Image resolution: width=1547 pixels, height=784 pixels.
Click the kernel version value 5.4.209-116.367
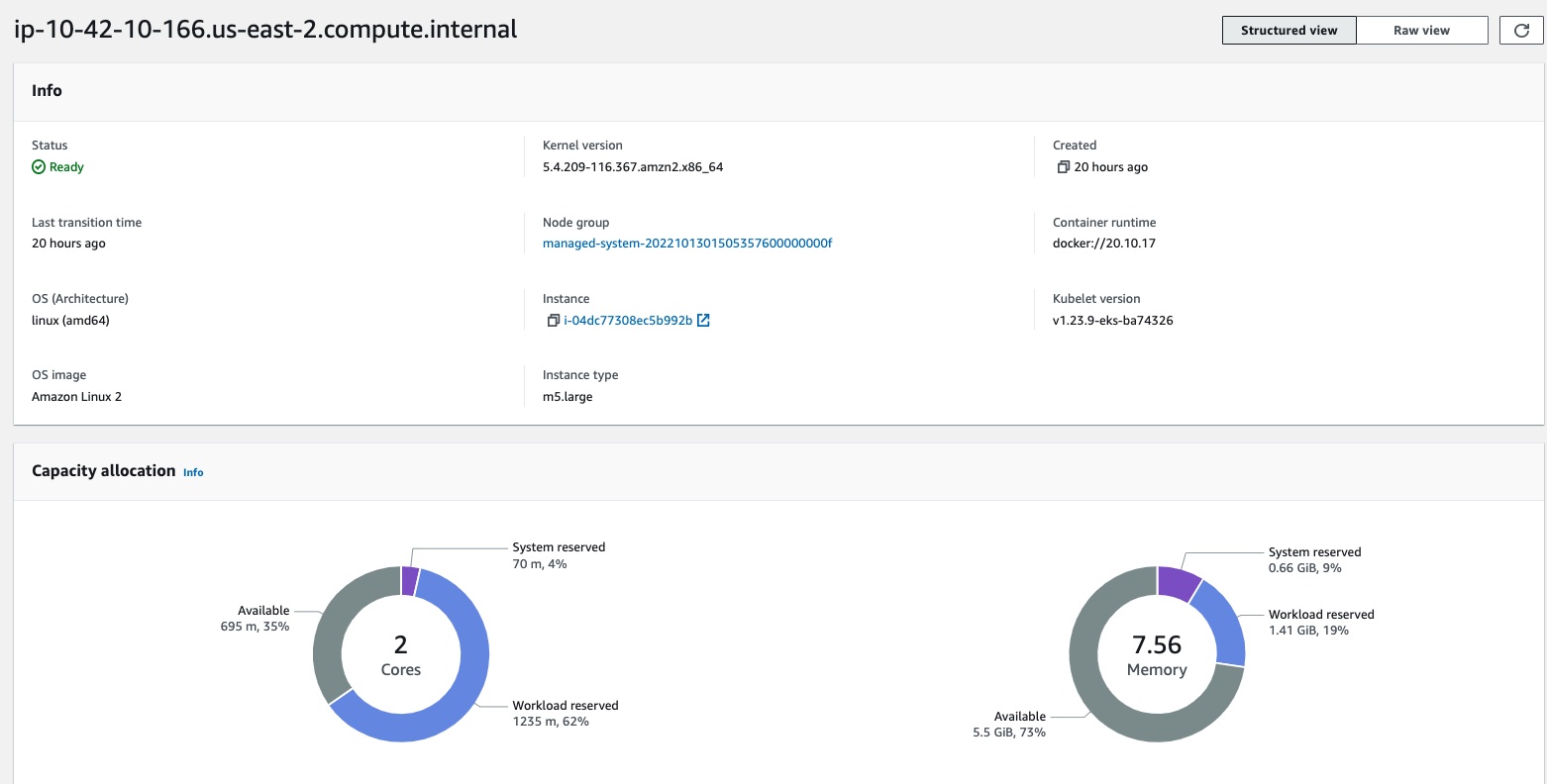tap(632, 167)
